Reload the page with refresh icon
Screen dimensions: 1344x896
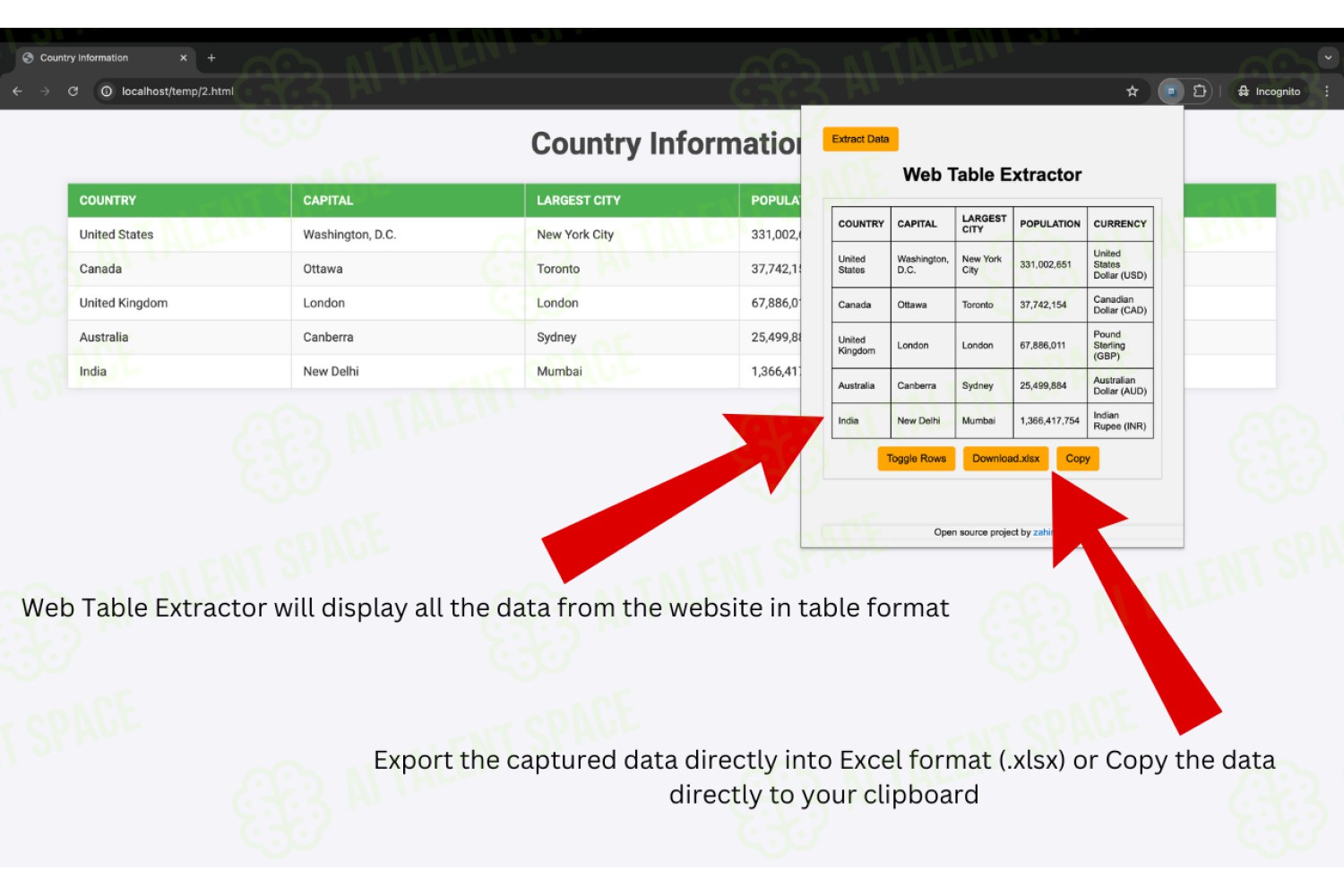73,91
